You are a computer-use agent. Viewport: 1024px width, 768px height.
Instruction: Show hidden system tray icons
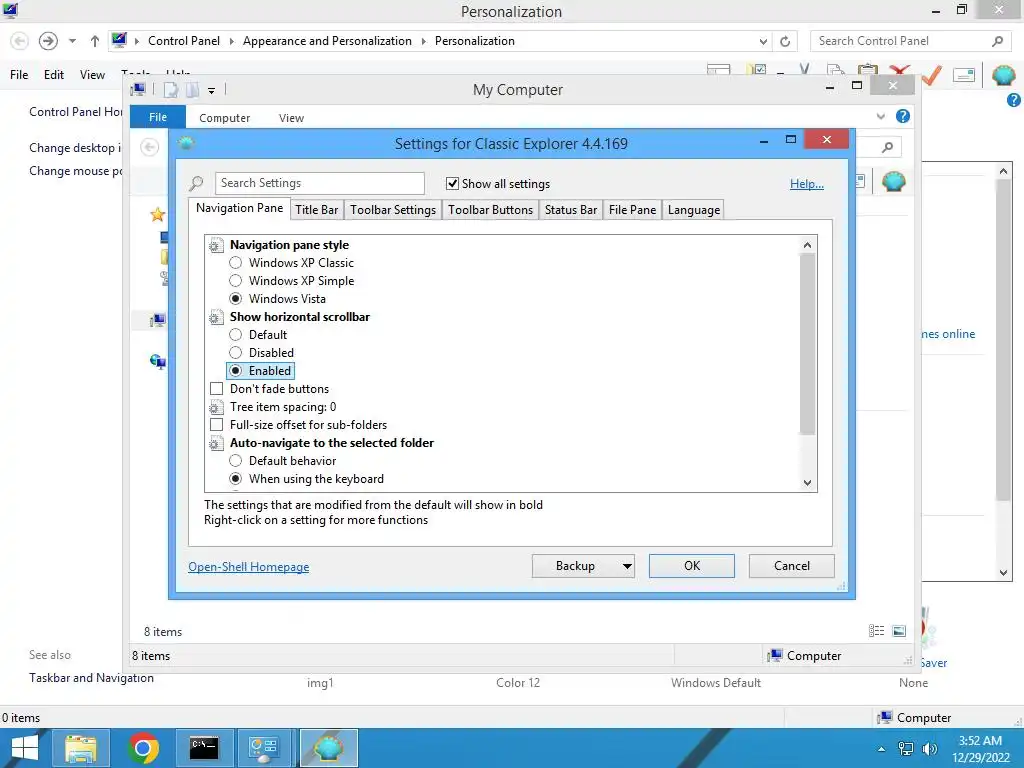pos(882,749)
